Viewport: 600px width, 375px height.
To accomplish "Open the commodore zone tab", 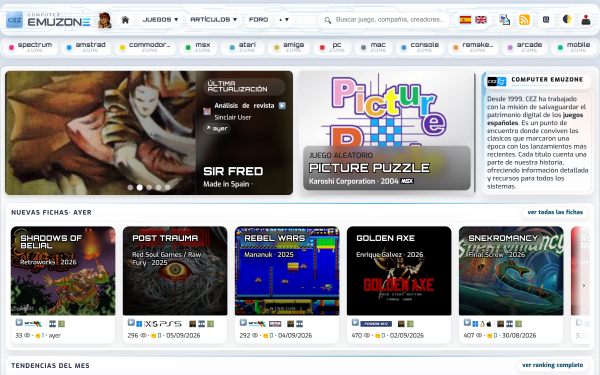I will [145, 47].
